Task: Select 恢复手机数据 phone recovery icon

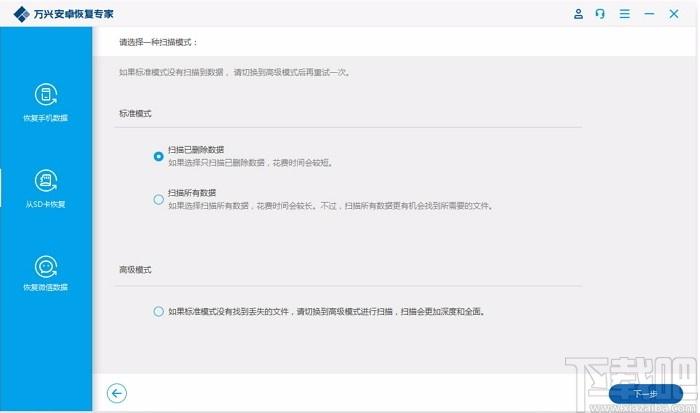Action: pos(46,94)
